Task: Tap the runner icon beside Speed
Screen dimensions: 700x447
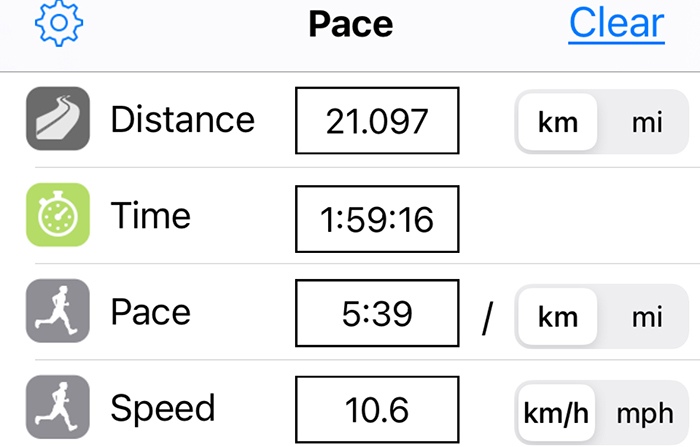Action: coord(58,407)
